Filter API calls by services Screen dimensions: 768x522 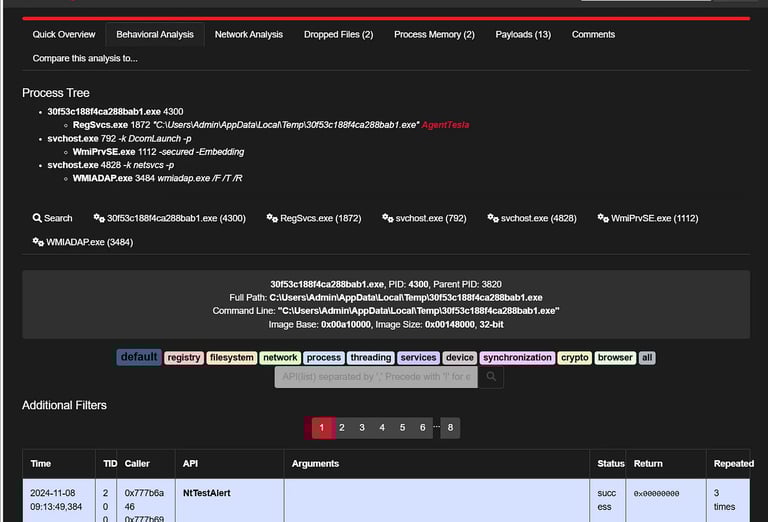(x=418, y=358)
